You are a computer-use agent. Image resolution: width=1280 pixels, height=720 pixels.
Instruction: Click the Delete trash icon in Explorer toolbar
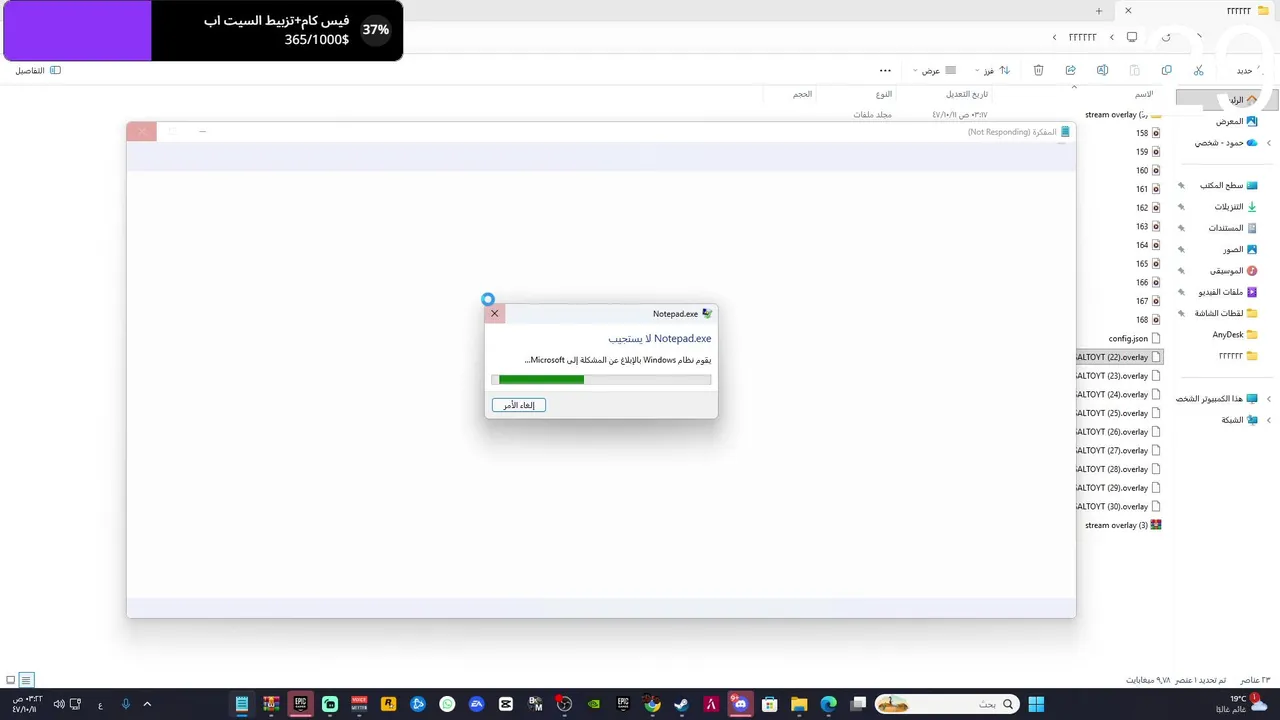coord(1038,70)
